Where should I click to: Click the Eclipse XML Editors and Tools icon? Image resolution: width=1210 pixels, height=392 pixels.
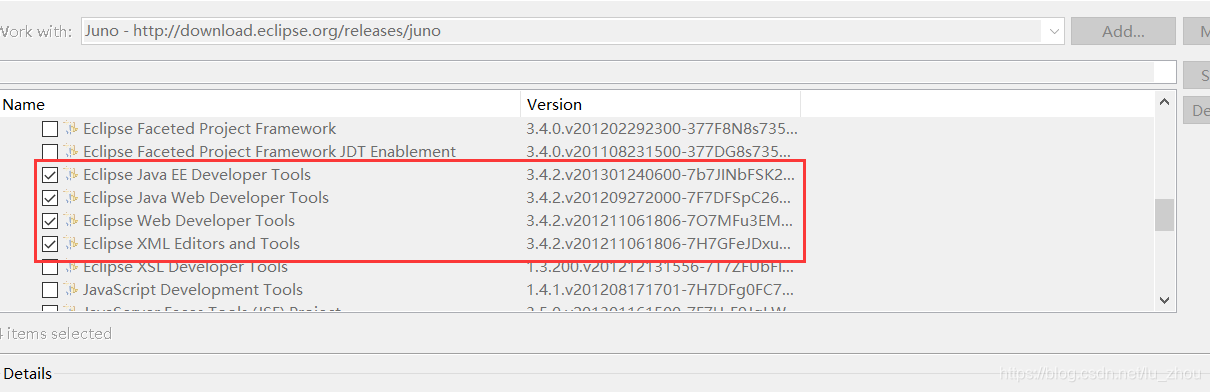pyautogui.click(x=71, y=243)
